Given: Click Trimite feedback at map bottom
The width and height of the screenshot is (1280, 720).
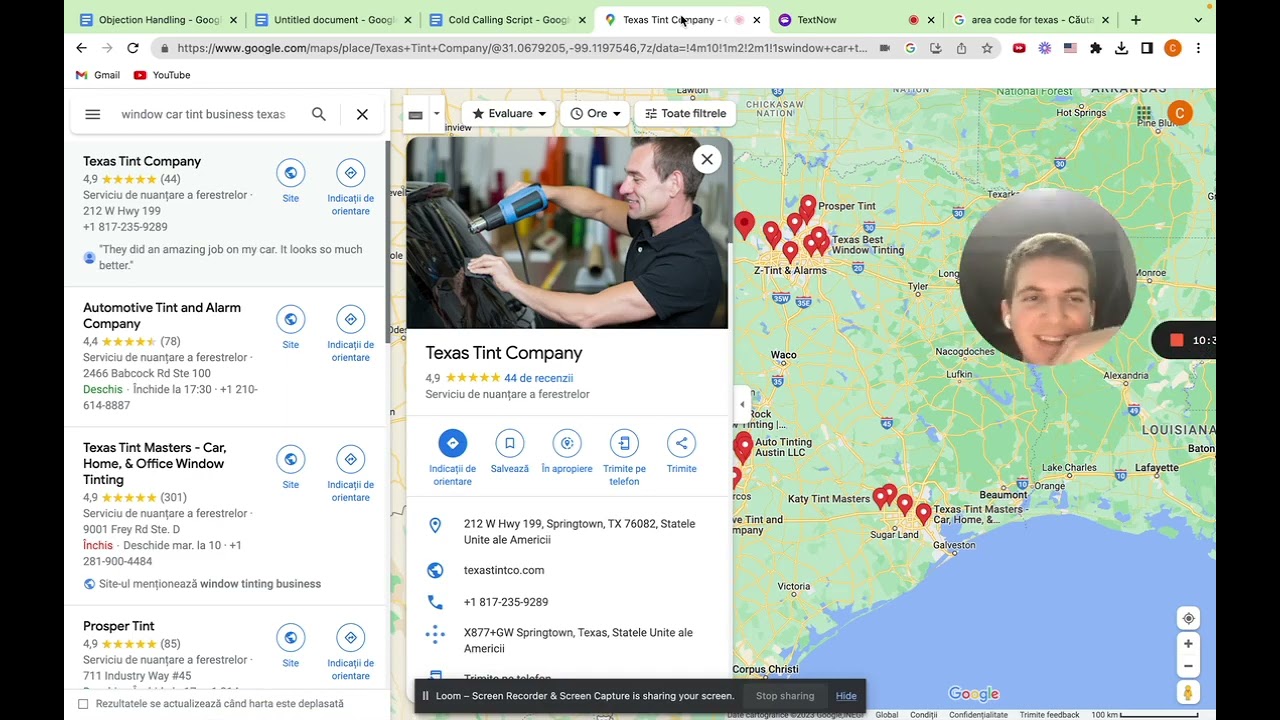Looking at the screenshot, I should [1049, 715].
